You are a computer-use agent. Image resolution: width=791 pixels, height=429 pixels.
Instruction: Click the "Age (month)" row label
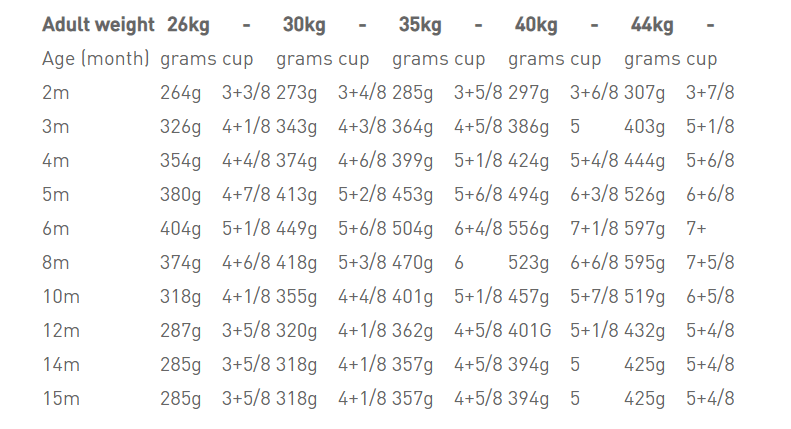[x=96, y=59]
